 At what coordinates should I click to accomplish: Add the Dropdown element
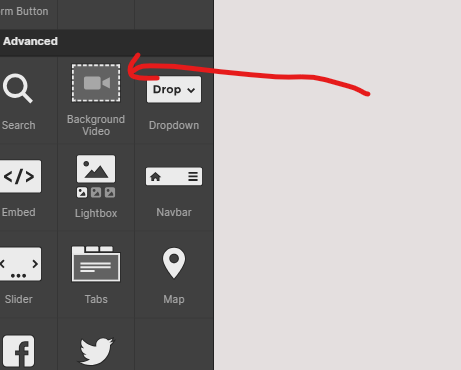[x=174, y=100]
